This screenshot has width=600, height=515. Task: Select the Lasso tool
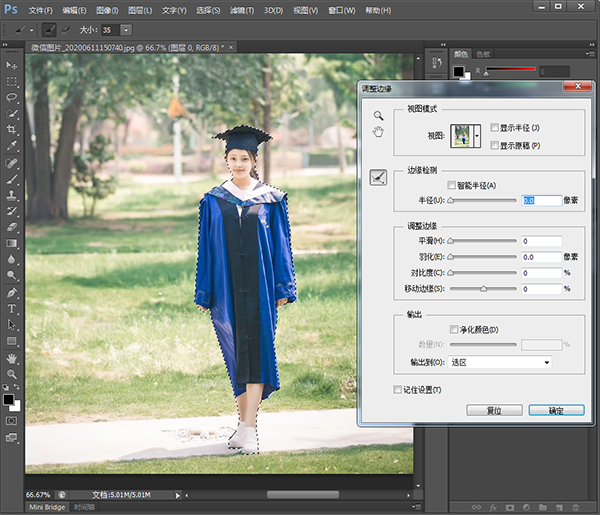click(x=12, y=98)
